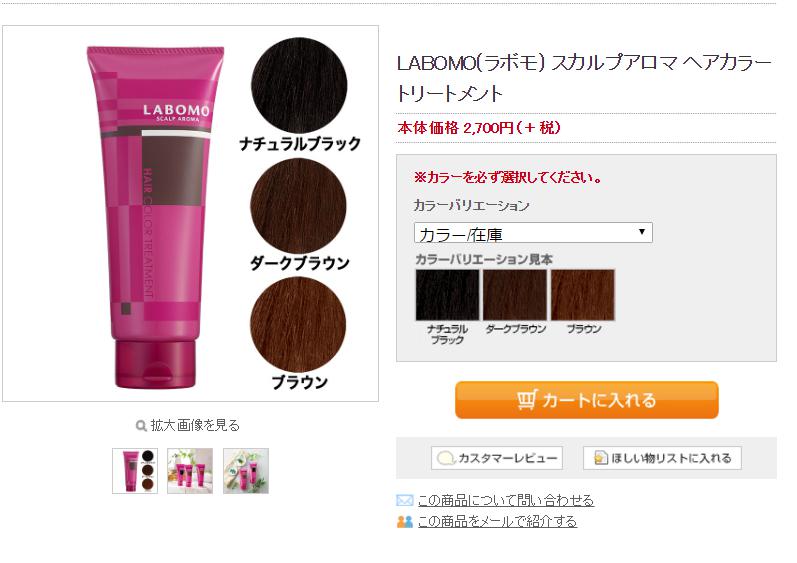Open カスタマーレビュー button
This screenshot has width=797, height=563.
[497, 458]
